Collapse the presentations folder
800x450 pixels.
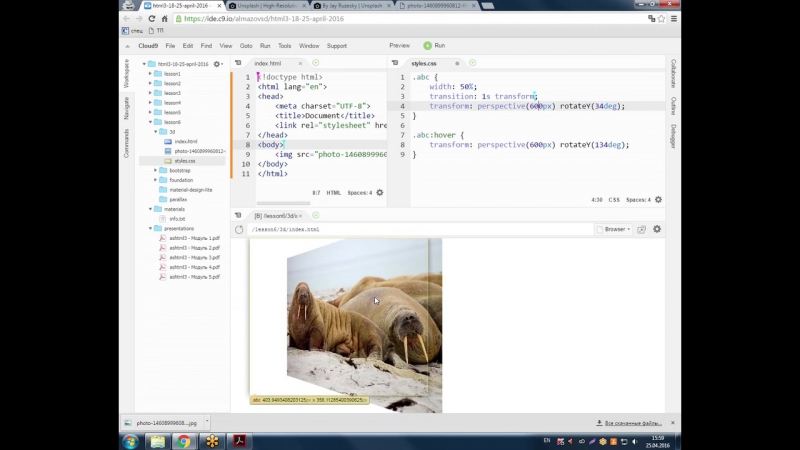(x=150, y=228)
